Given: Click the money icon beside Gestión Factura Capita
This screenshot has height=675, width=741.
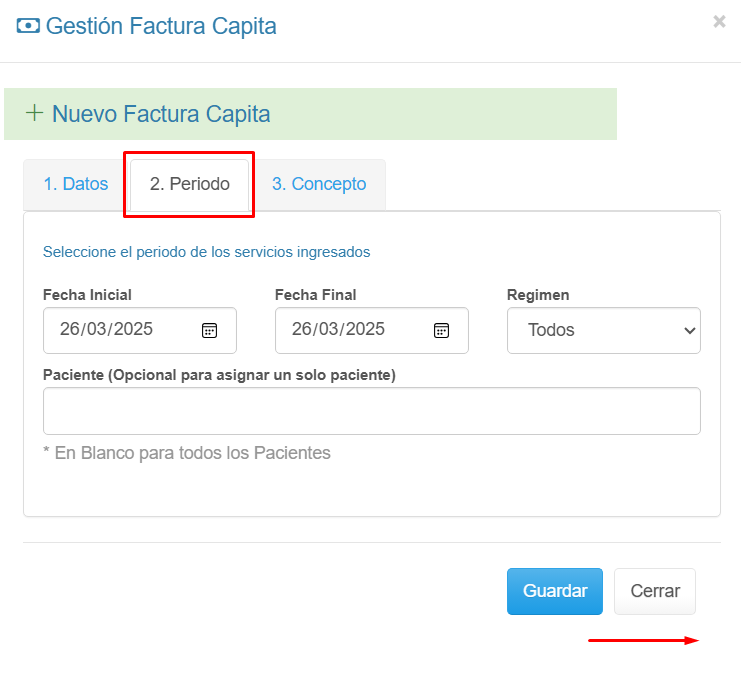Looking at the screenshot, I should click(x=28, y=26).
